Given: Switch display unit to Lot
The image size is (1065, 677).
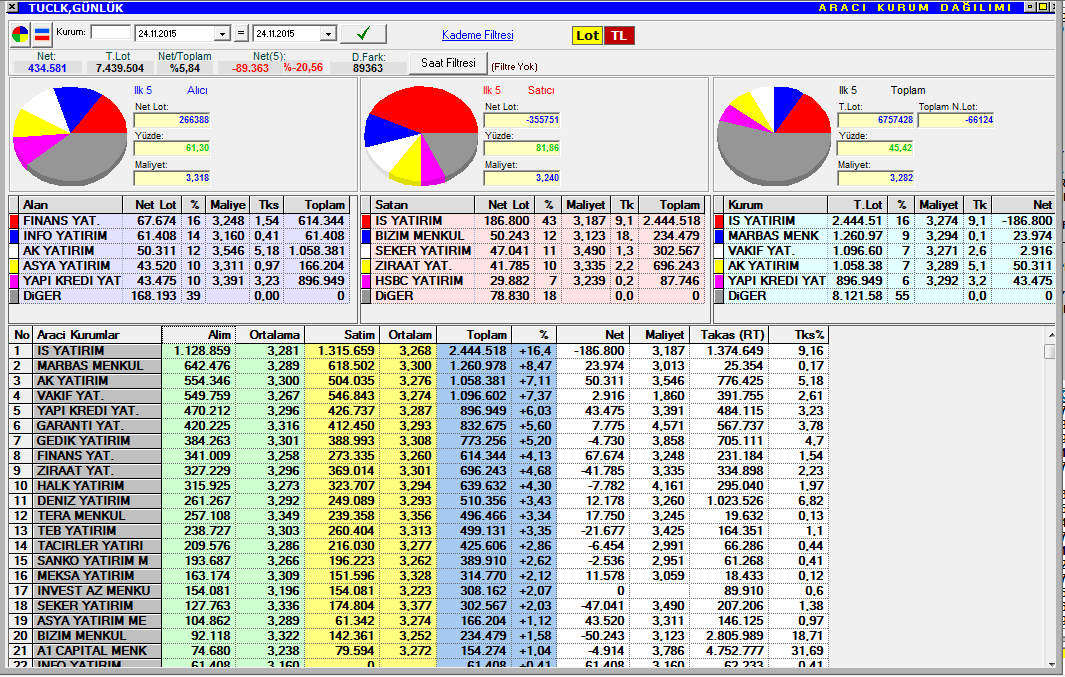Looking at the screenshot, I should click(x=588, y=35).
